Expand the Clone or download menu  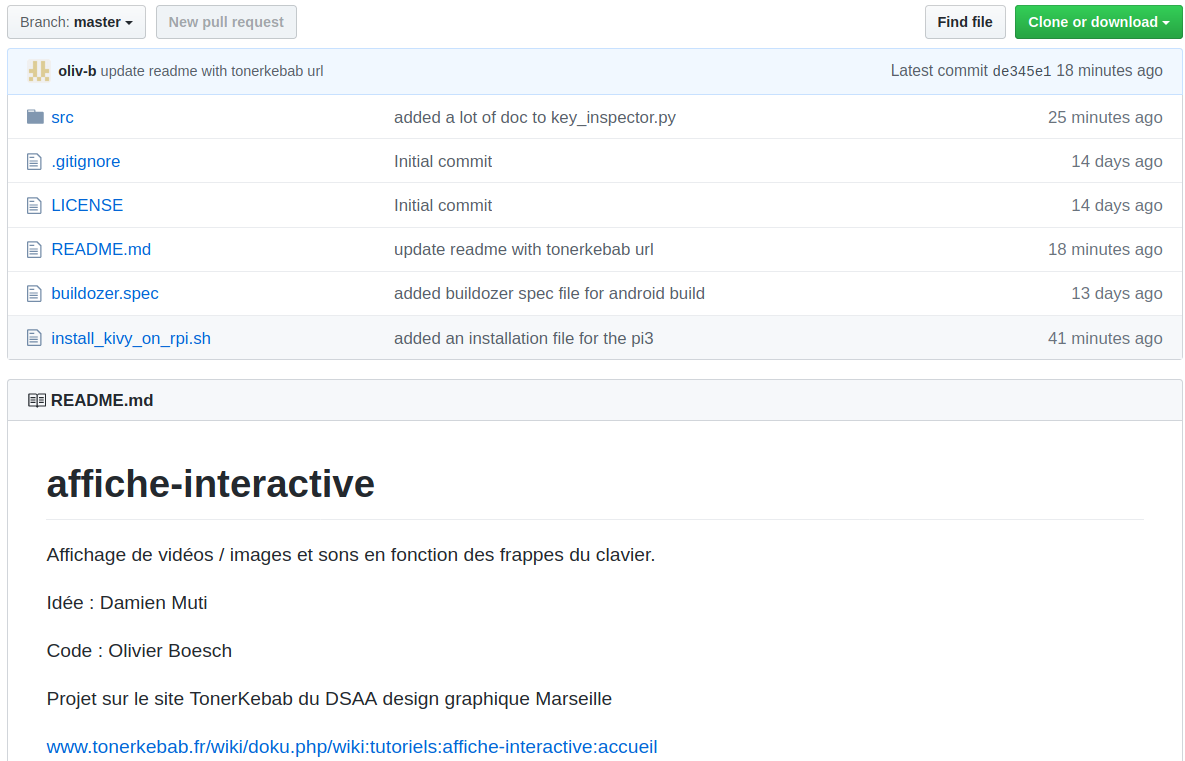click(x=1098, y=22)
